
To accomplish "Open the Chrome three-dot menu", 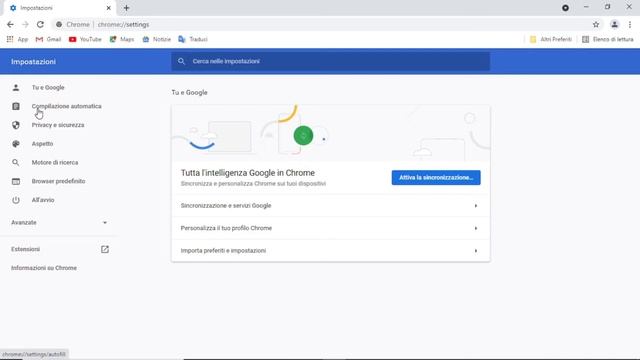I will pyautogui.click(x=630, y=24).
